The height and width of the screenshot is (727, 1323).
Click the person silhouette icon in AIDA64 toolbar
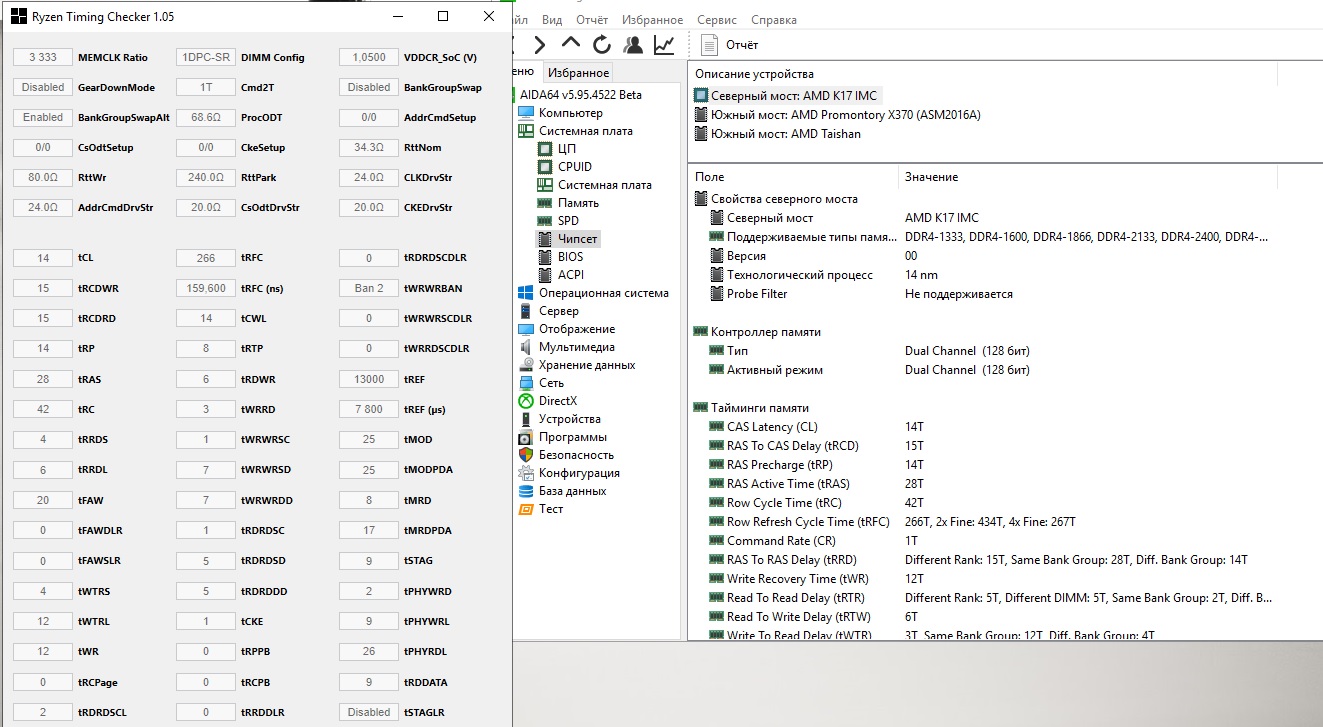coord(633,45)
